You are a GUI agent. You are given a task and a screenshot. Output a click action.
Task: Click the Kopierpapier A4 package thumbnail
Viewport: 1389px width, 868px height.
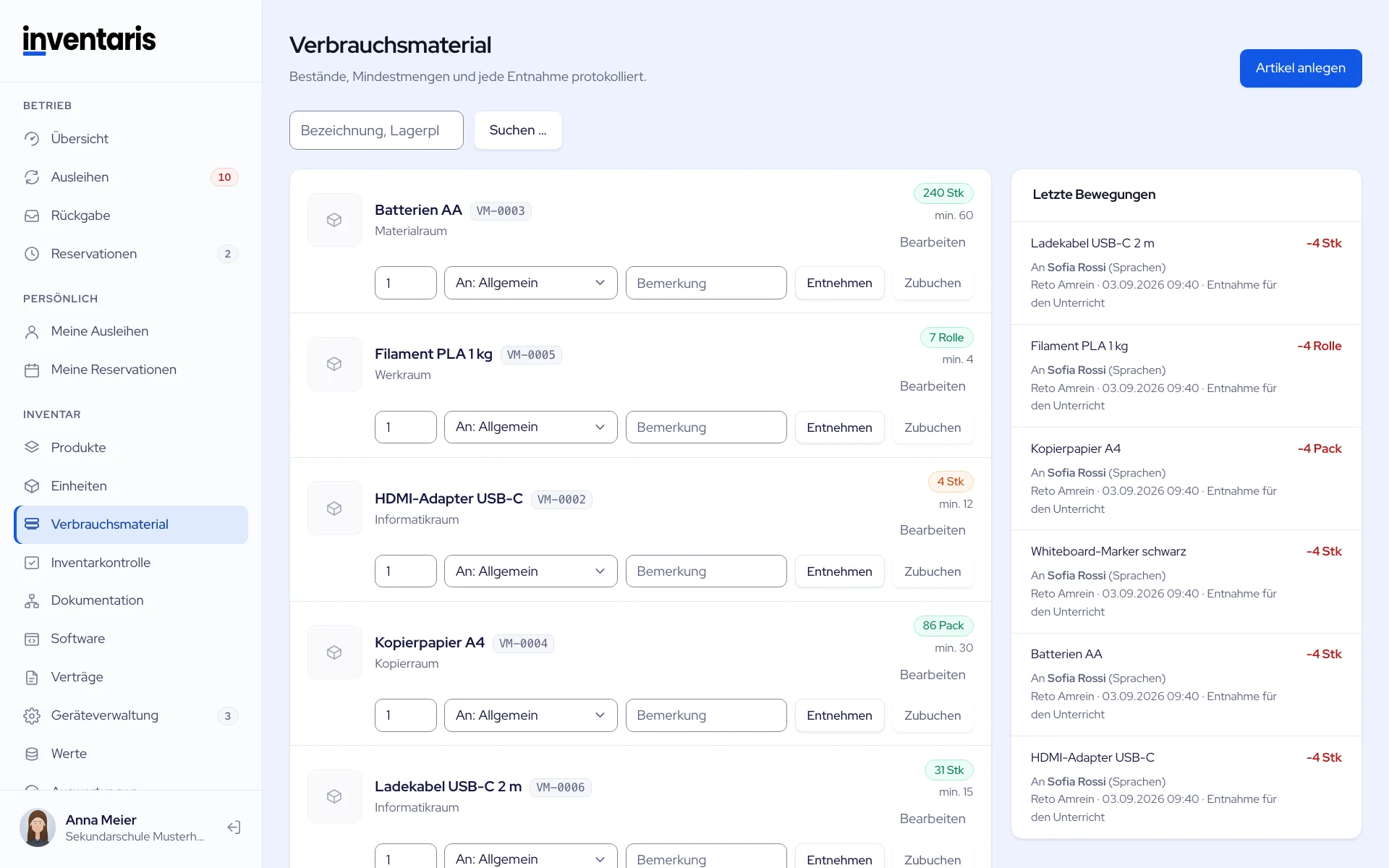click(x=334, y=652)
